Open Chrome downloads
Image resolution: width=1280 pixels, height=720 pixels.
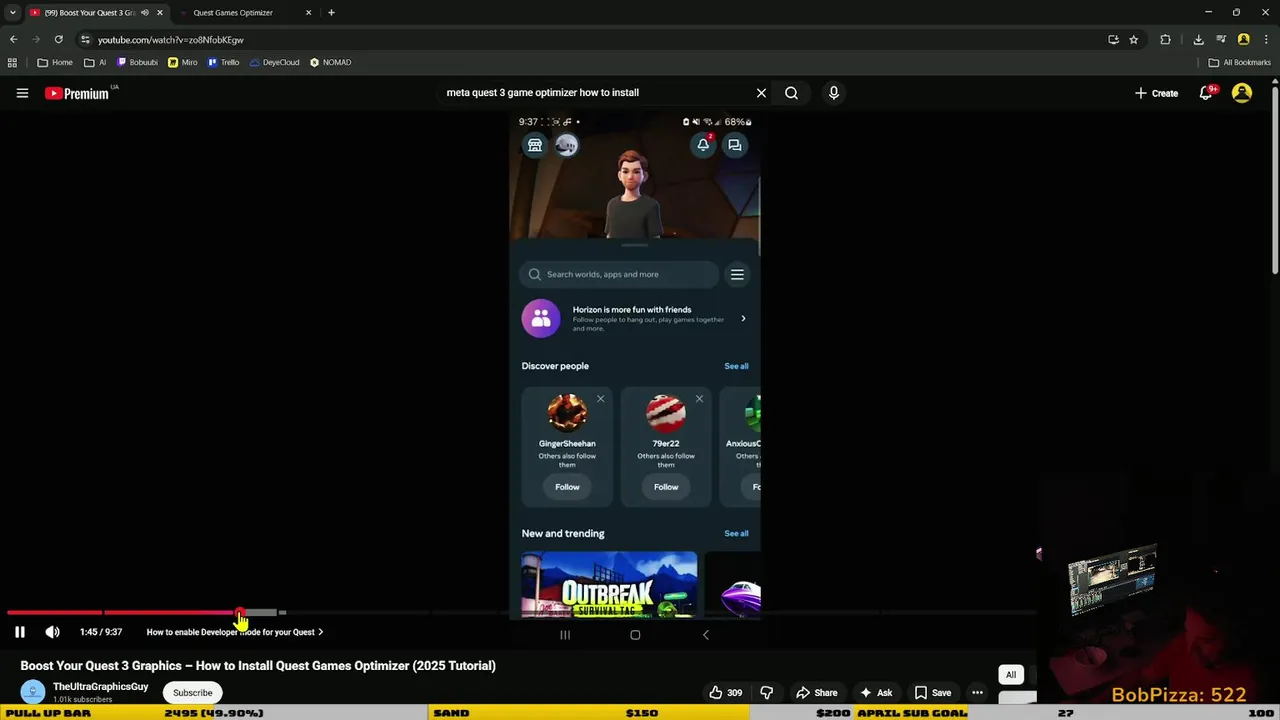click(1198, 40)
